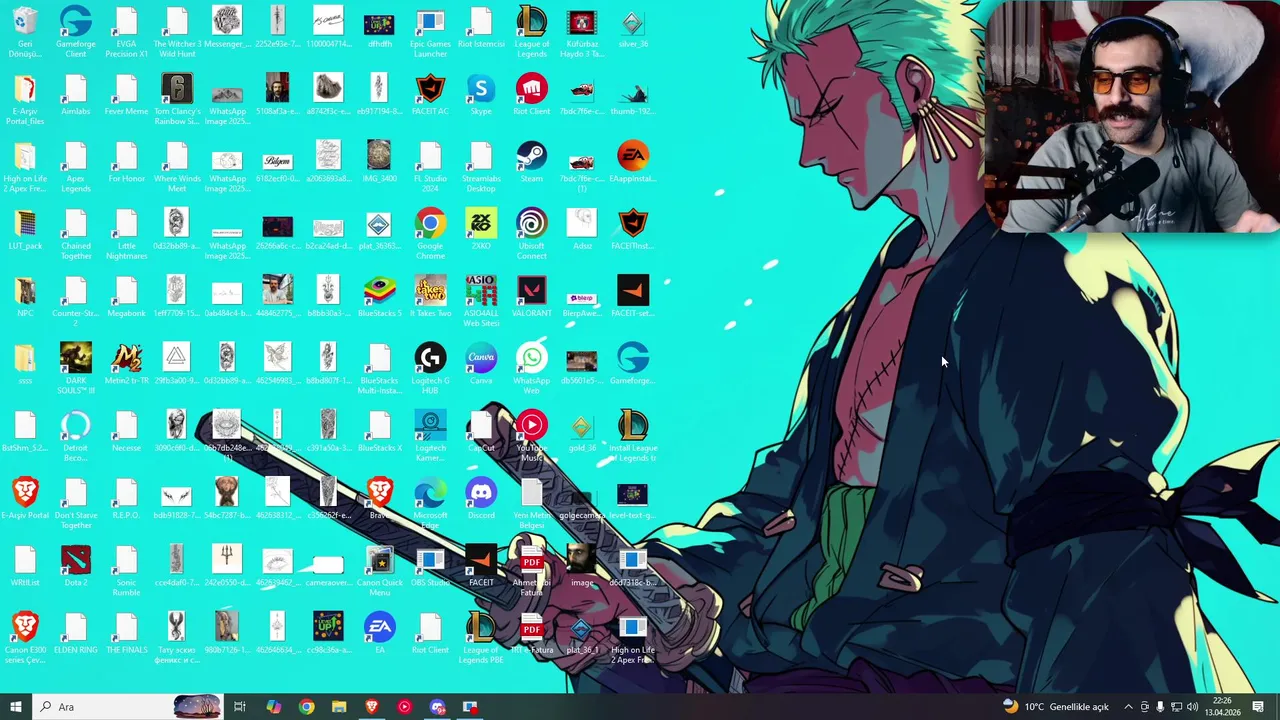The height and width of the screenshot is (720, 1280).
Task: Select the Metin2 tr-TR icon
Action: (x=126, y=364)
